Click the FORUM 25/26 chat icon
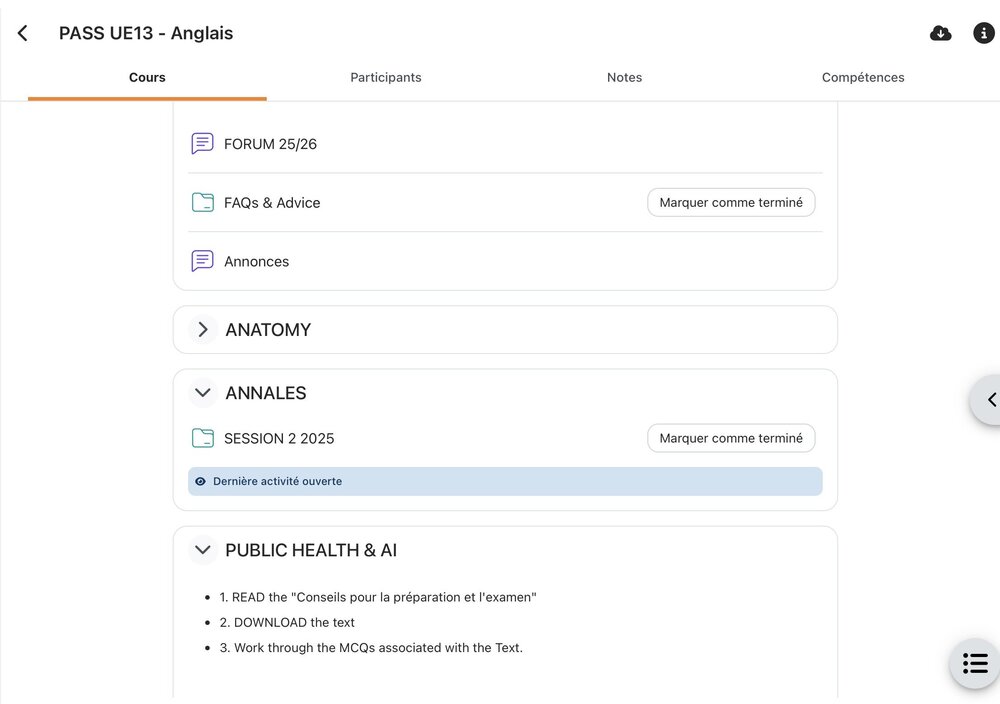The width and height of the screenshot is (1000, 704). tap(202, 144)
